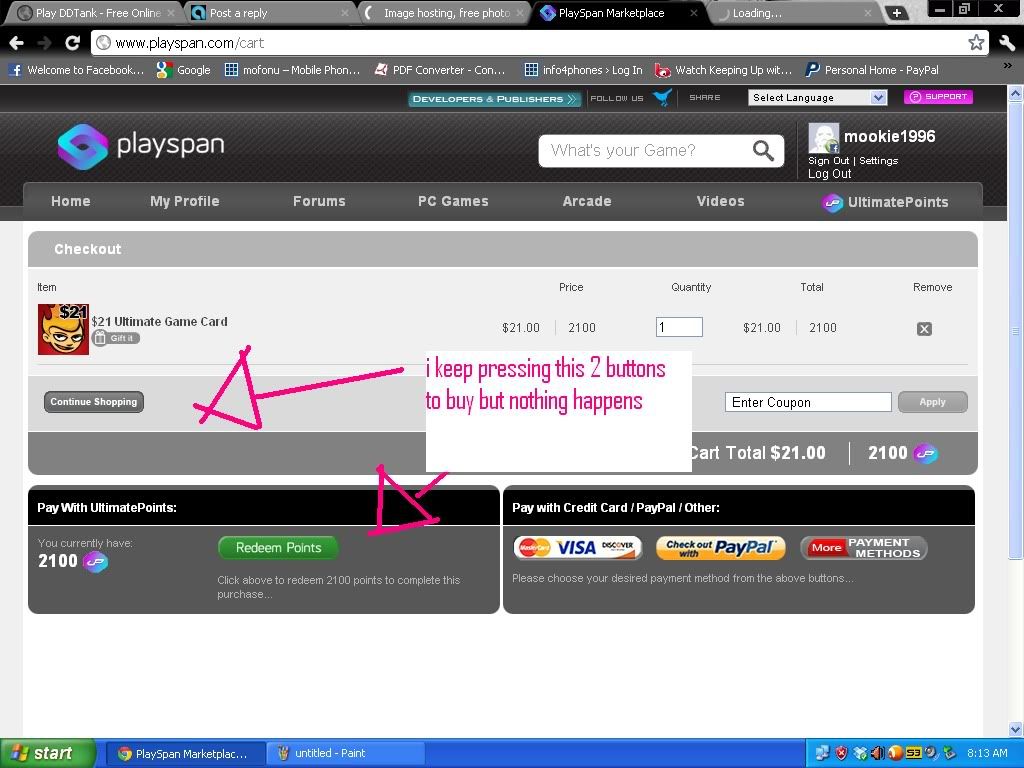Open Videos navigation item
The height and width of the screenshot is (768, 1024).
720,201
